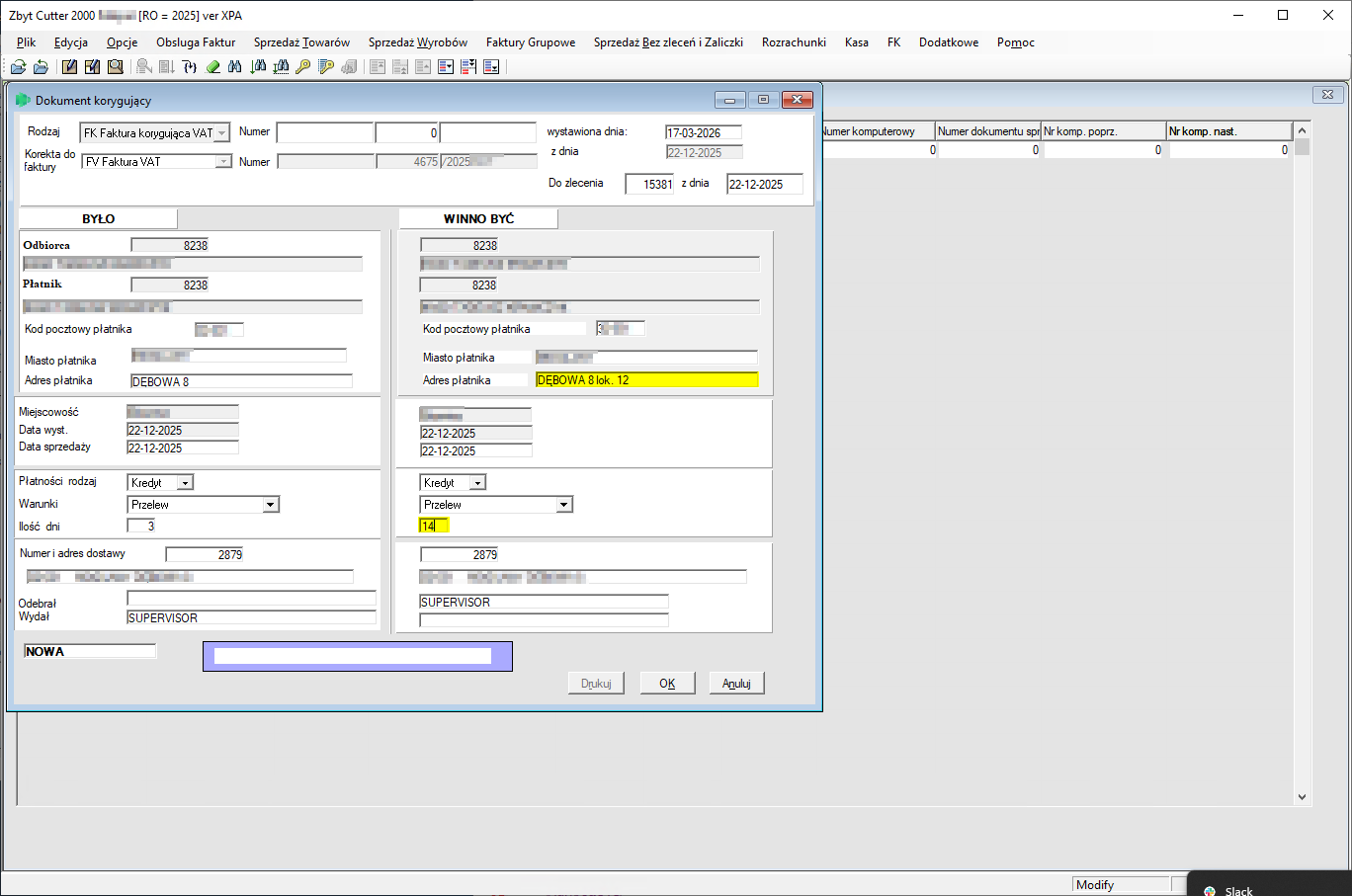Open Slack from the taskbar notification

click(x=1238, y=891)
